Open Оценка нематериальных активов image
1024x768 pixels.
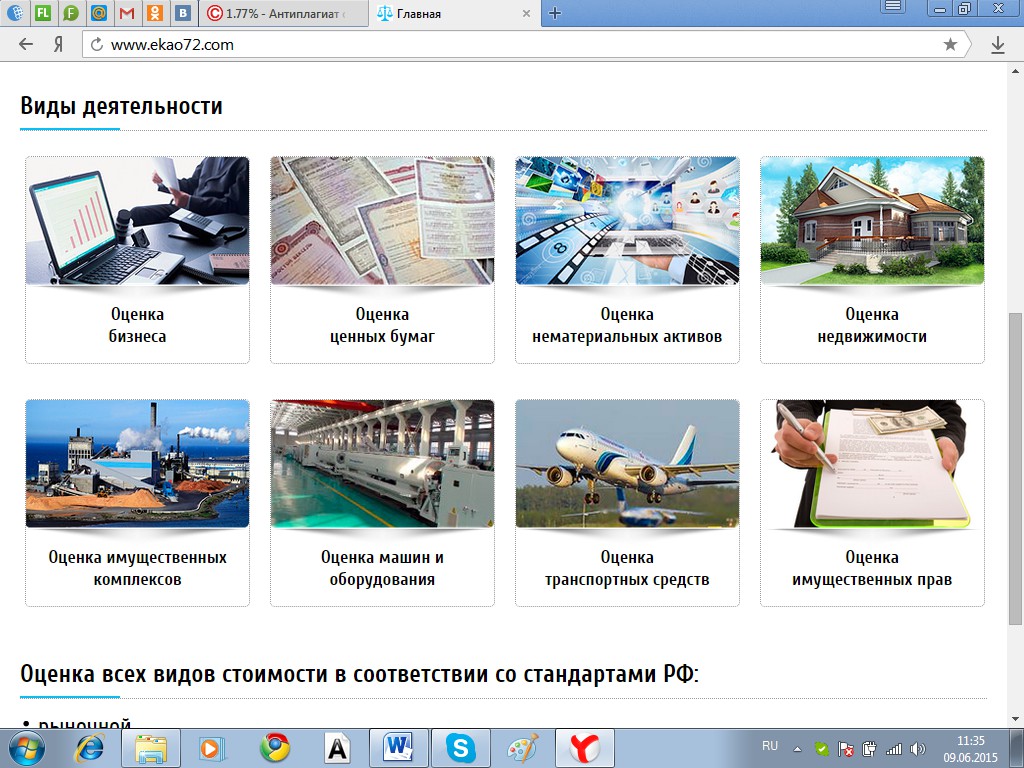coord(627,221)
